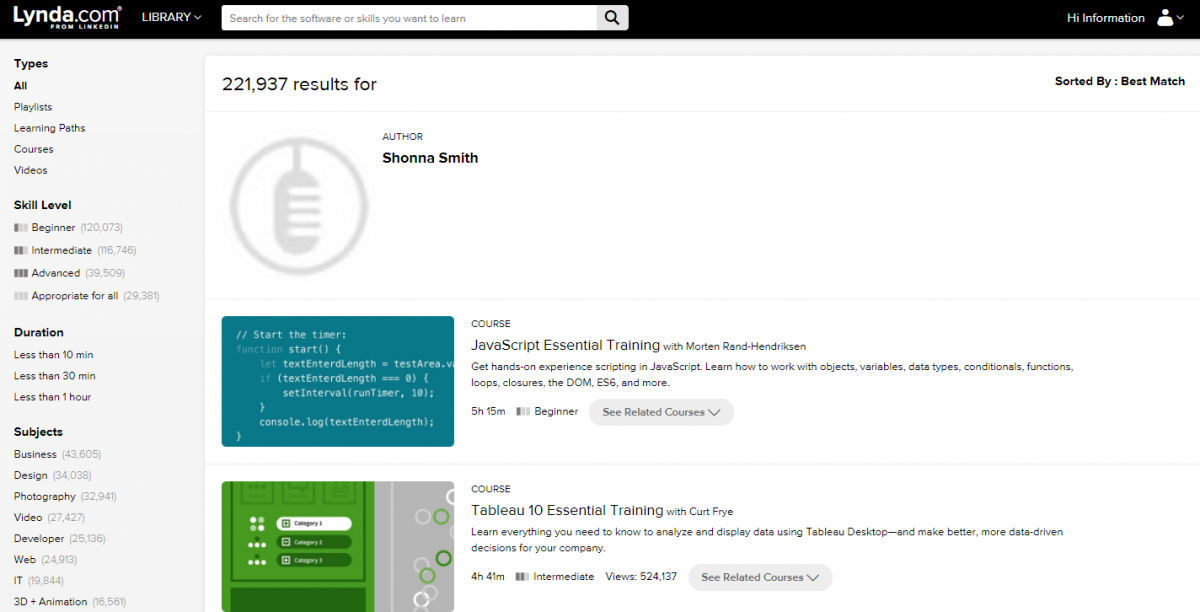Click the Intermediate skill level bars icon

[21, 251]
